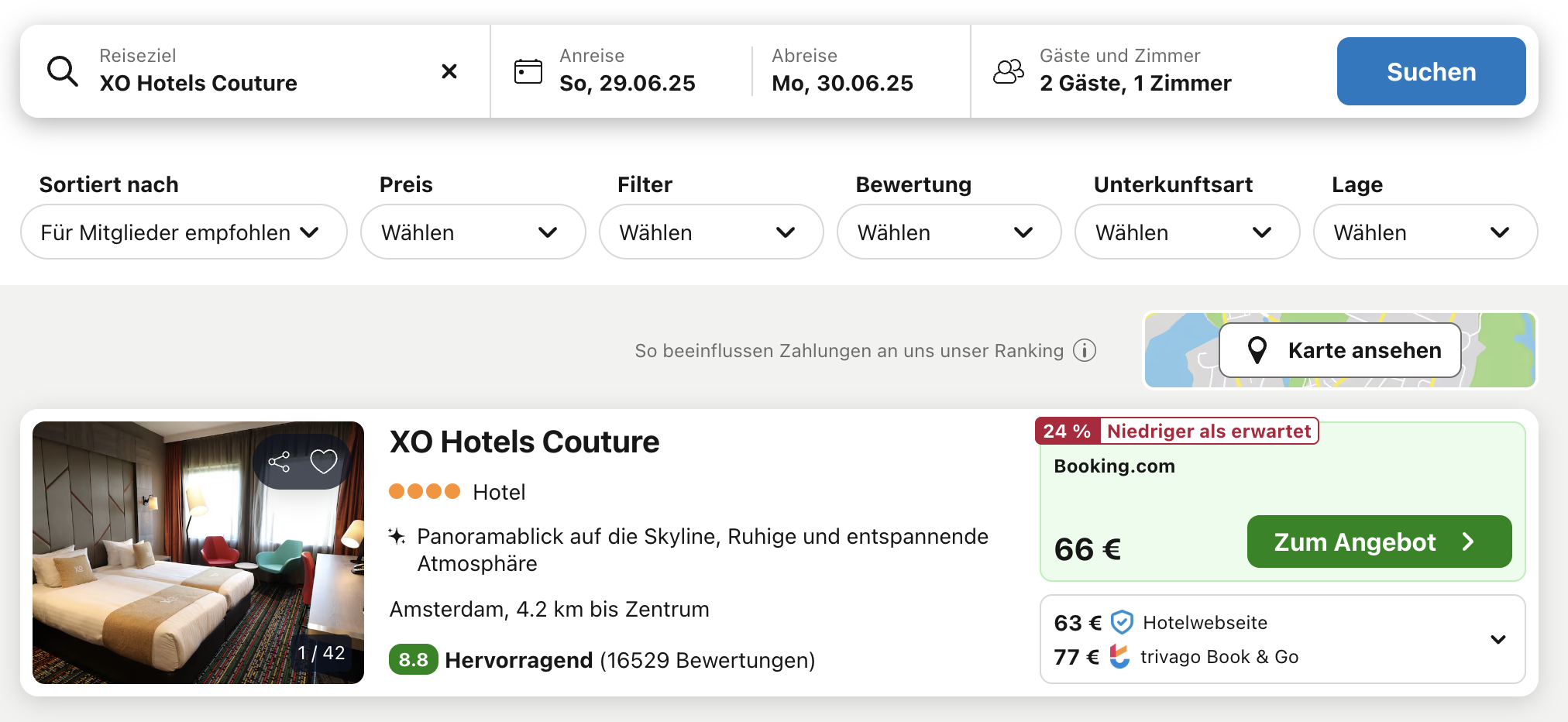Click the calendar icon beside Anreise
This screenshot has width=1568, height=722.
point(528,71)
